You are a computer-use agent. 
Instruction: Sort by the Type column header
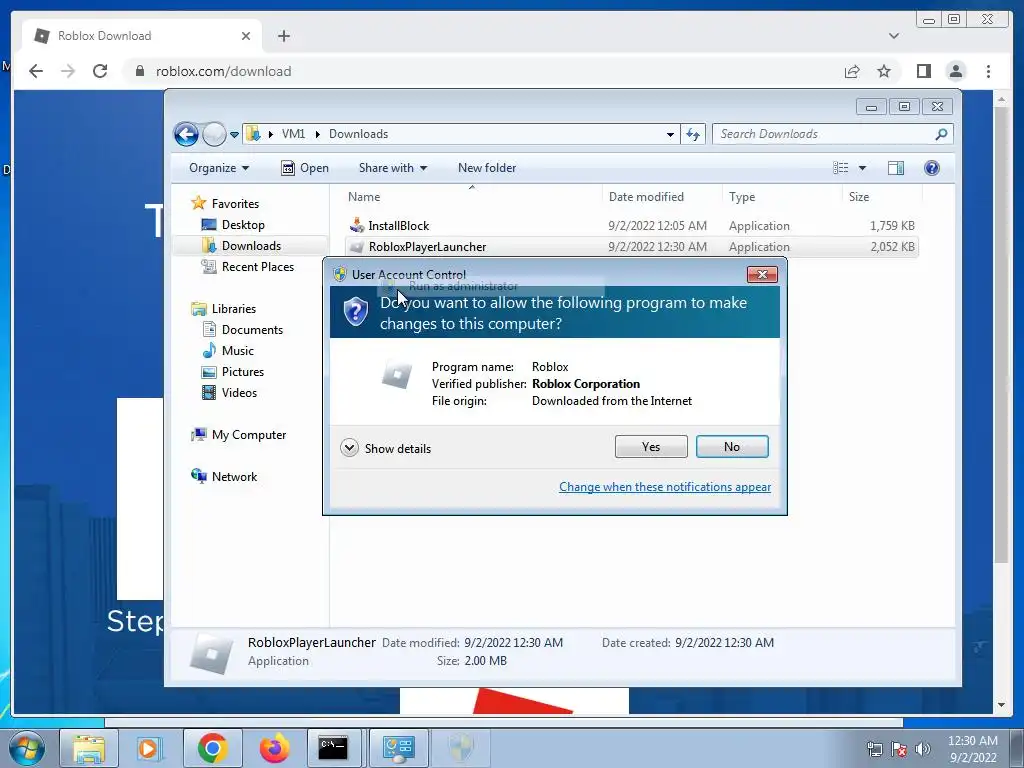[x=742, y=197]
